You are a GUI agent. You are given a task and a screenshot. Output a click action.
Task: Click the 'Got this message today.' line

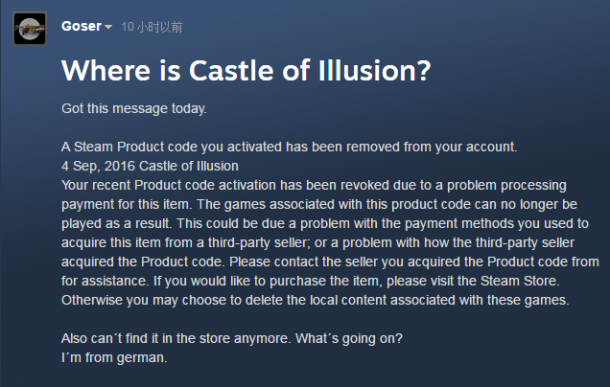tap(134, 109)
